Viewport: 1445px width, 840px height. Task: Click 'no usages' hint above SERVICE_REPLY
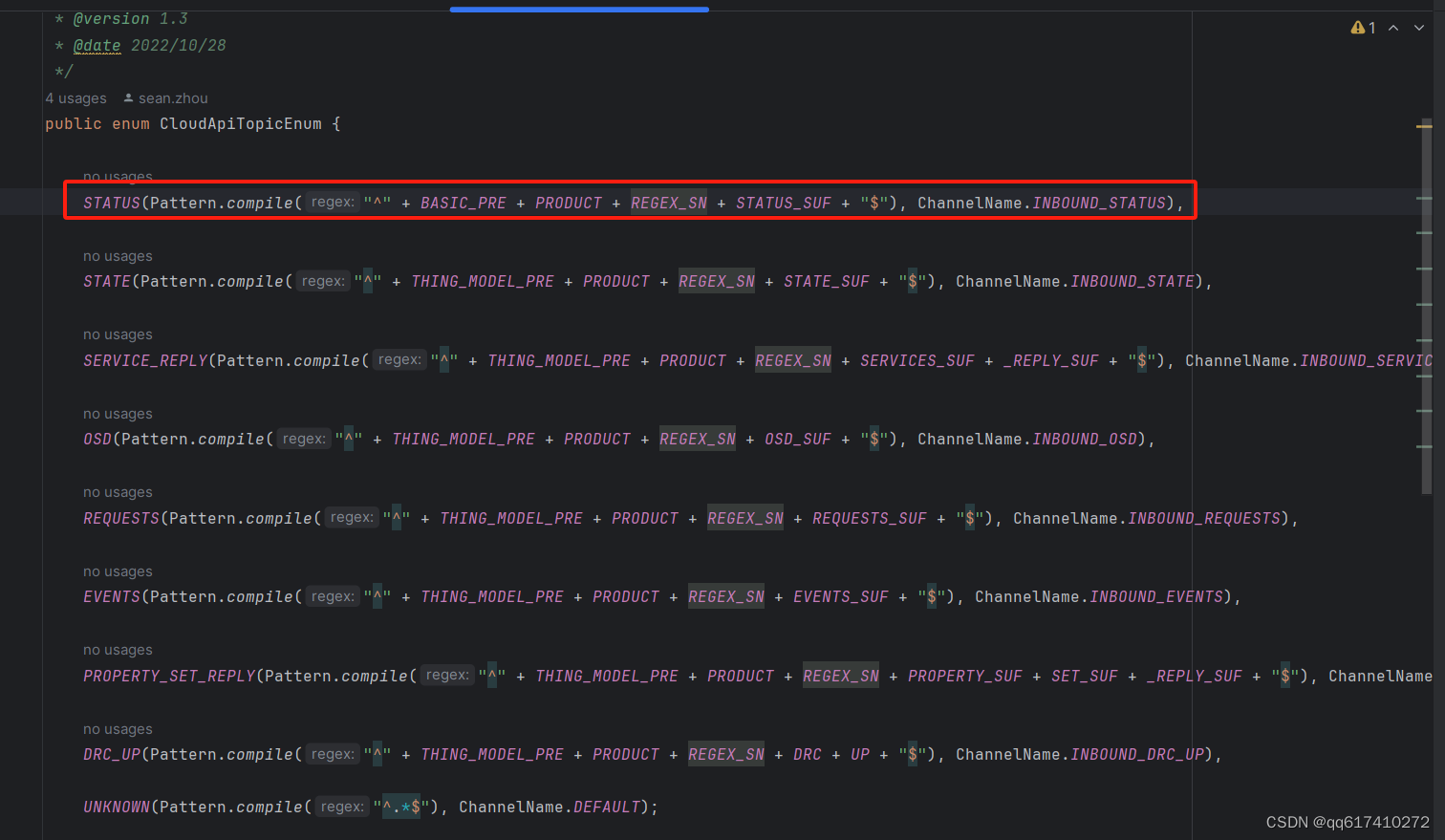tap(118, 334)
